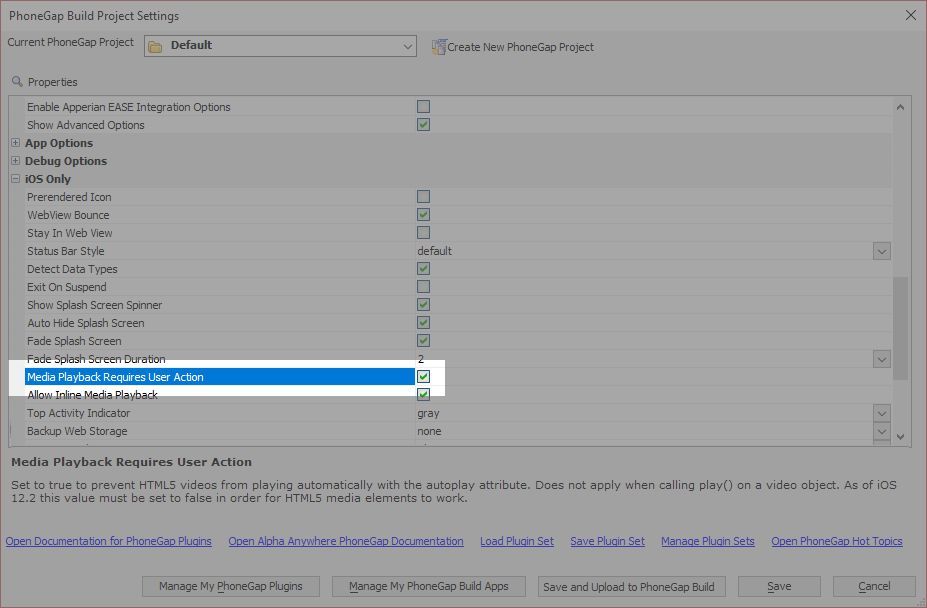
Task: Click the Properties search magnifier icon
Action: coord(17,82)
